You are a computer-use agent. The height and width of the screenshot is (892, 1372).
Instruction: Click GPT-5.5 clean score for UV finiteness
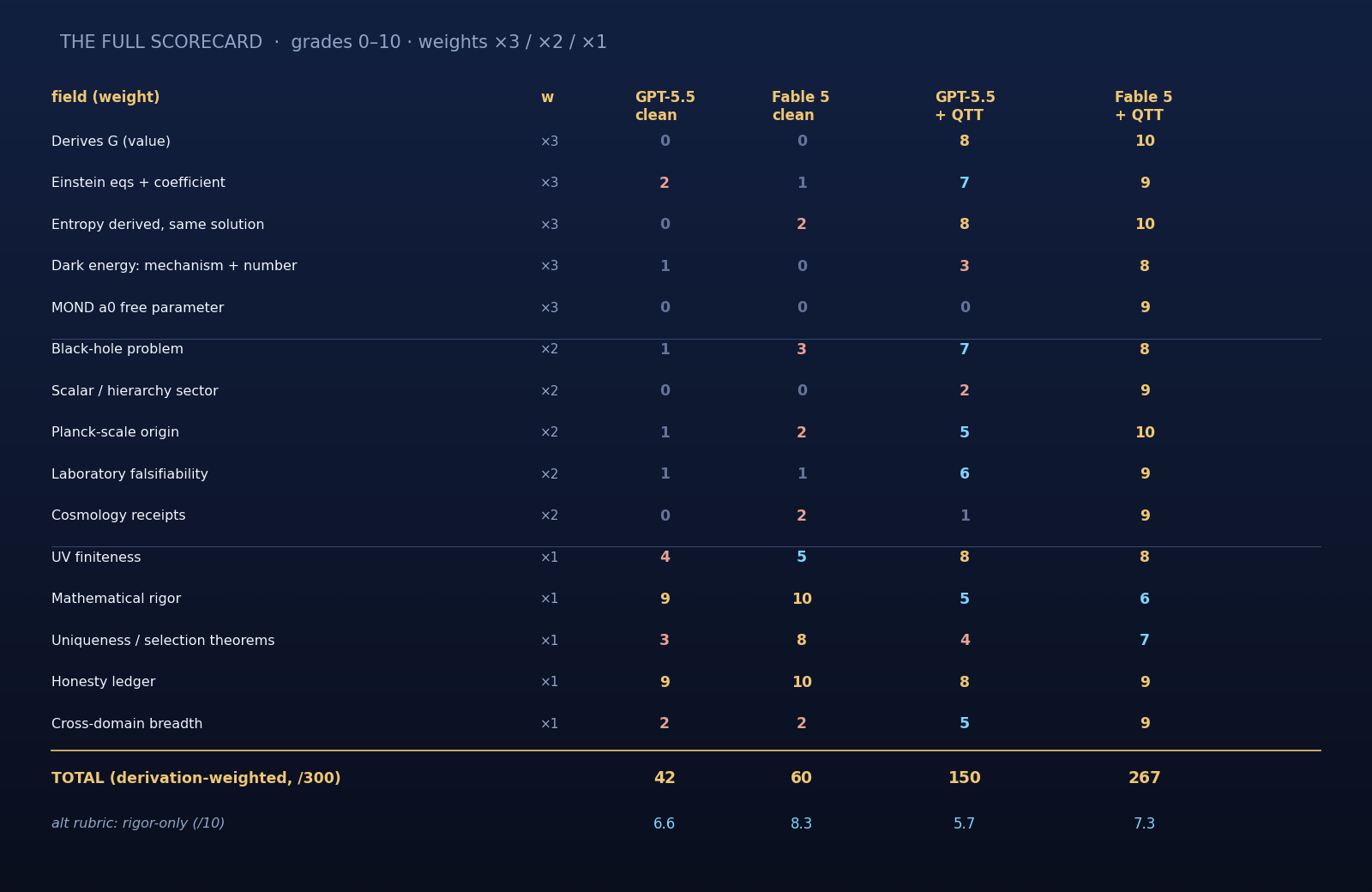coord(665,557)
